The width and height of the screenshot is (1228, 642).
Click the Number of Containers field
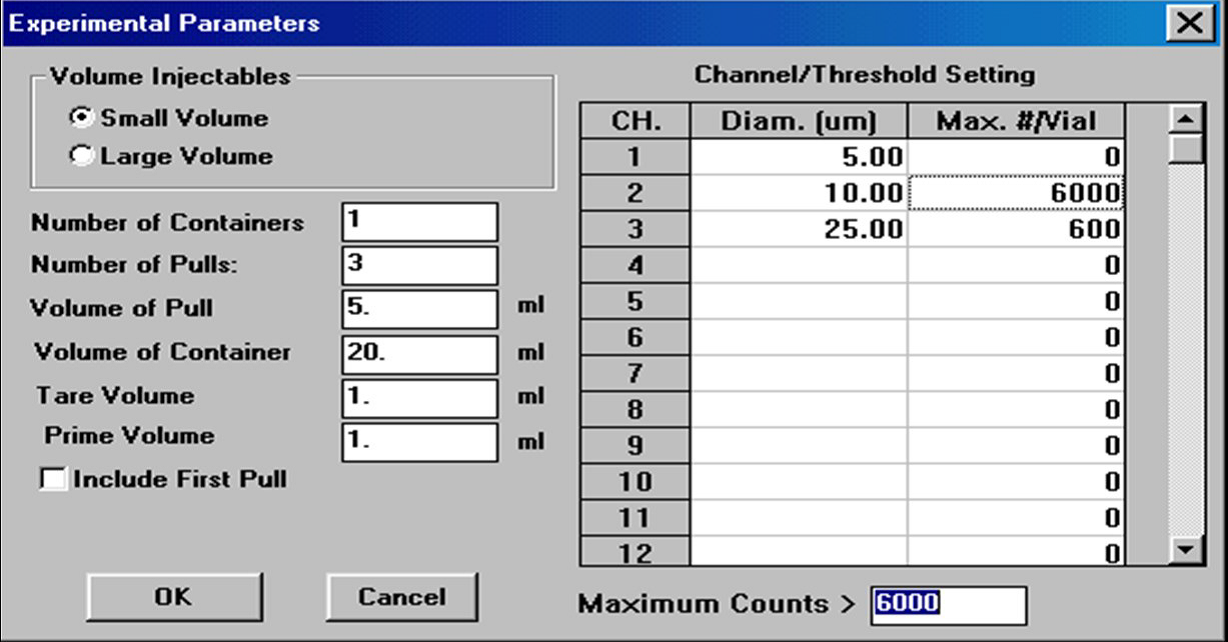(419, 222)
